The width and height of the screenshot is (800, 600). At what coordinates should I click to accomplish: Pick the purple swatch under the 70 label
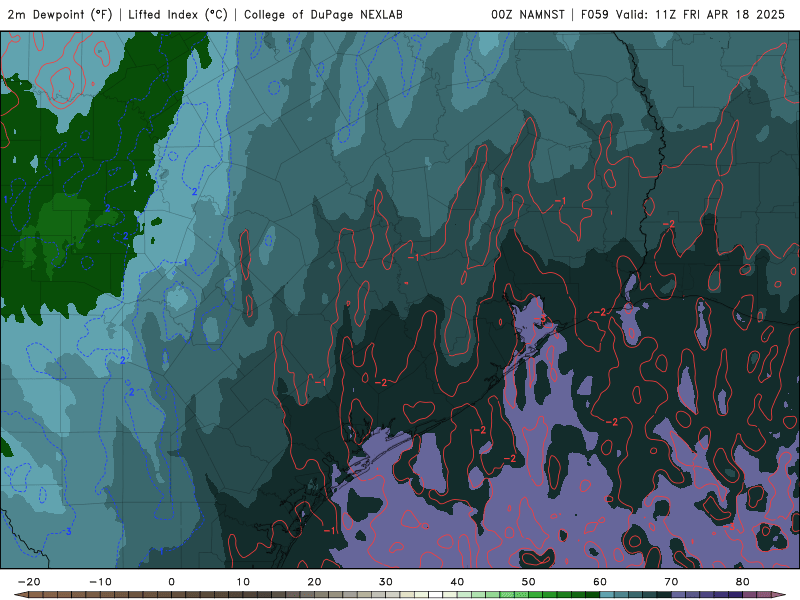click(x=679, y=595)
